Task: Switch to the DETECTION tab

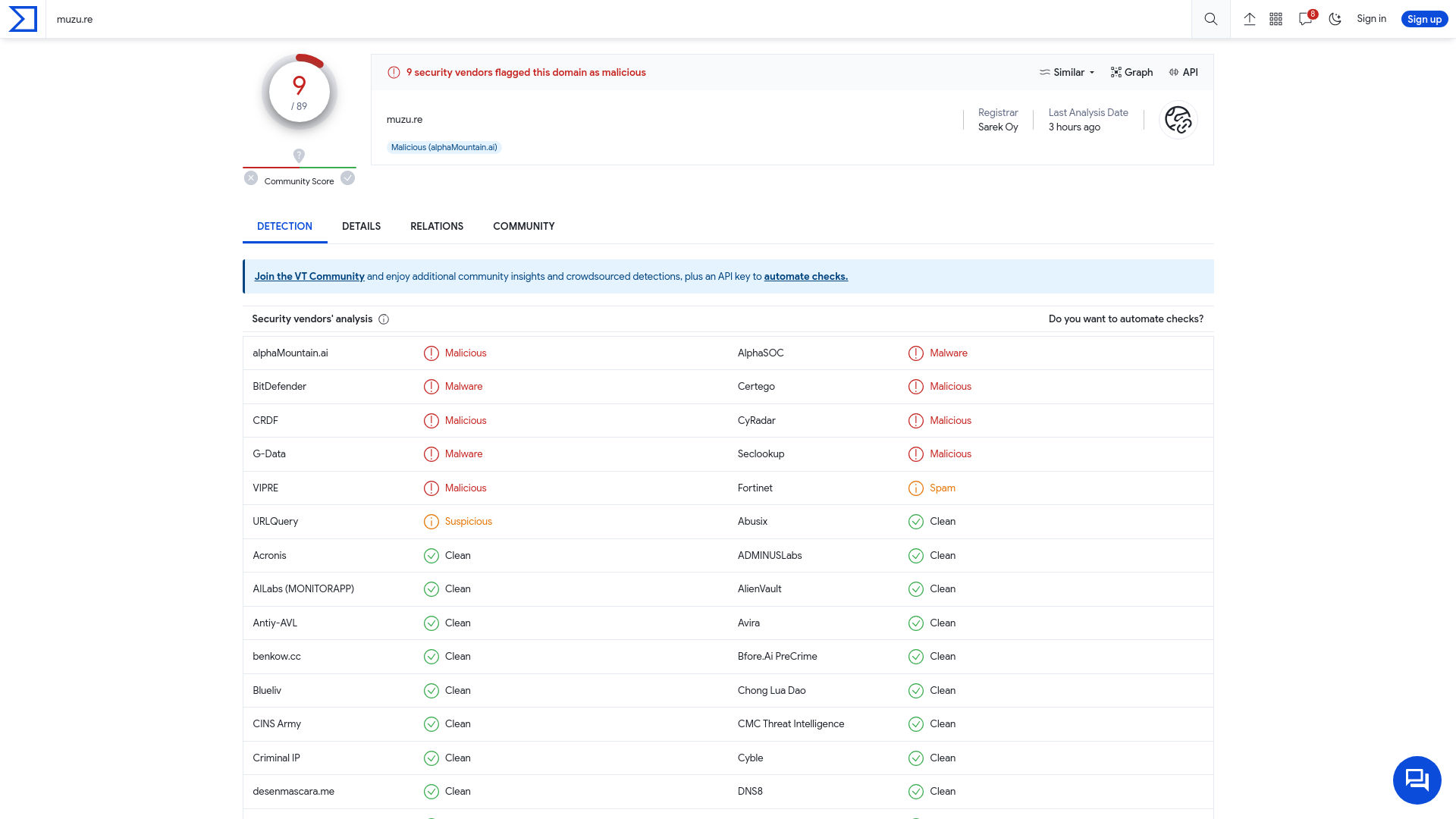Action: [x=284, y=226]
